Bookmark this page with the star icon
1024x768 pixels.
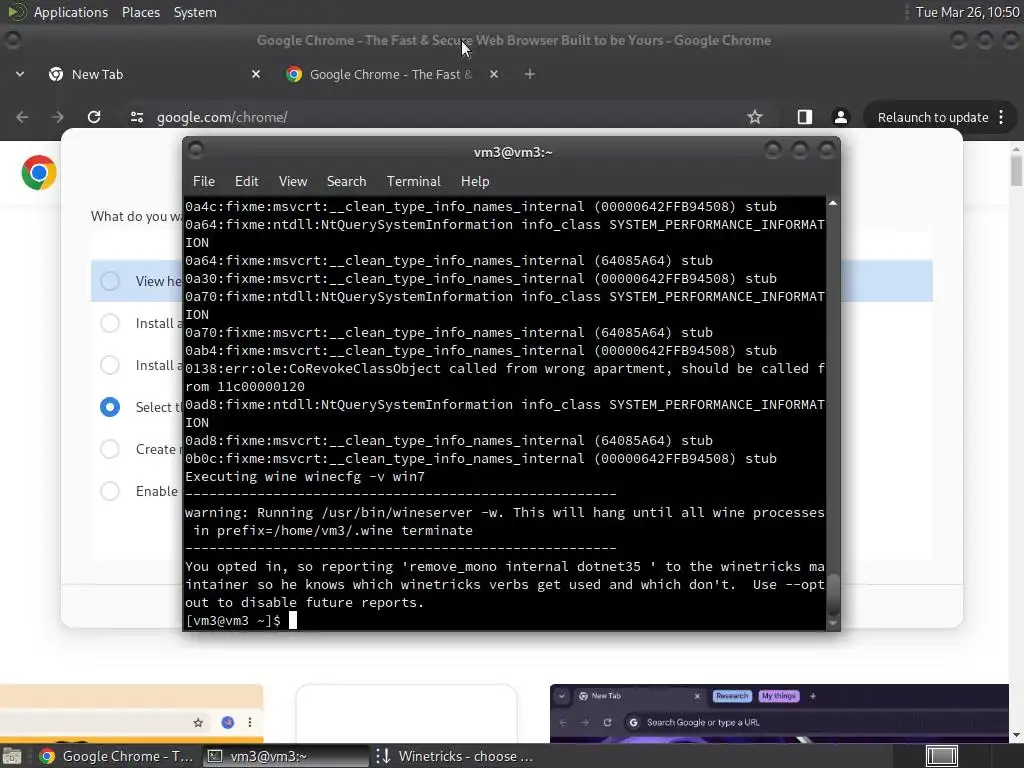tap(755, 117)
